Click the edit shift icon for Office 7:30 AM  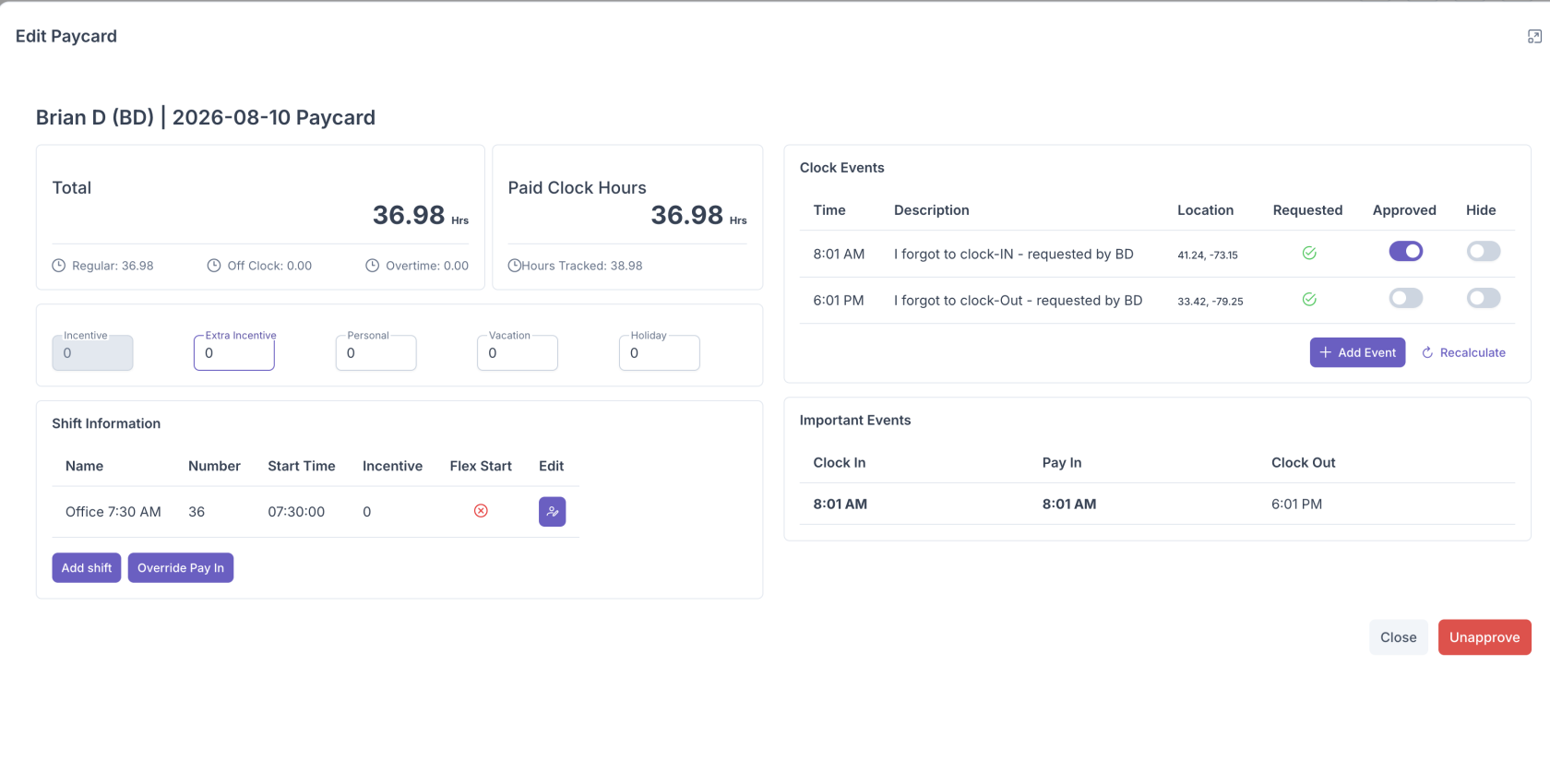(552, 512)
